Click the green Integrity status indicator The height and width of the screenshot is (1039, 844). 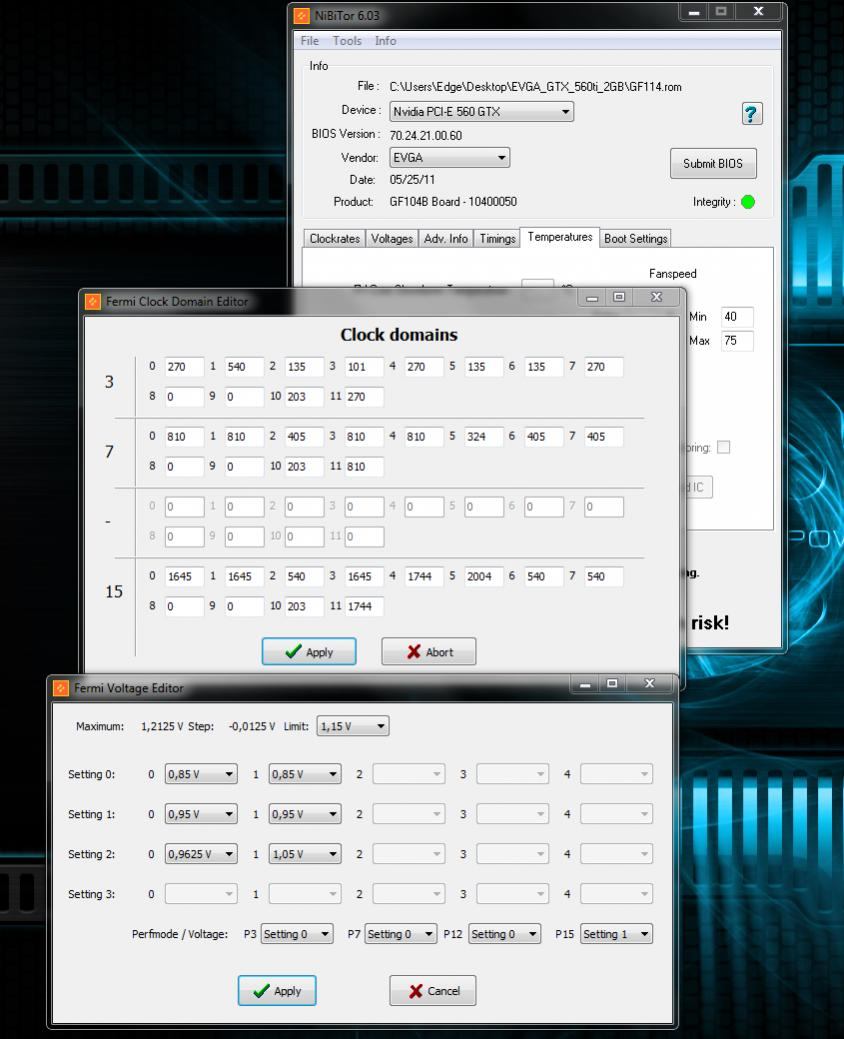748,202
